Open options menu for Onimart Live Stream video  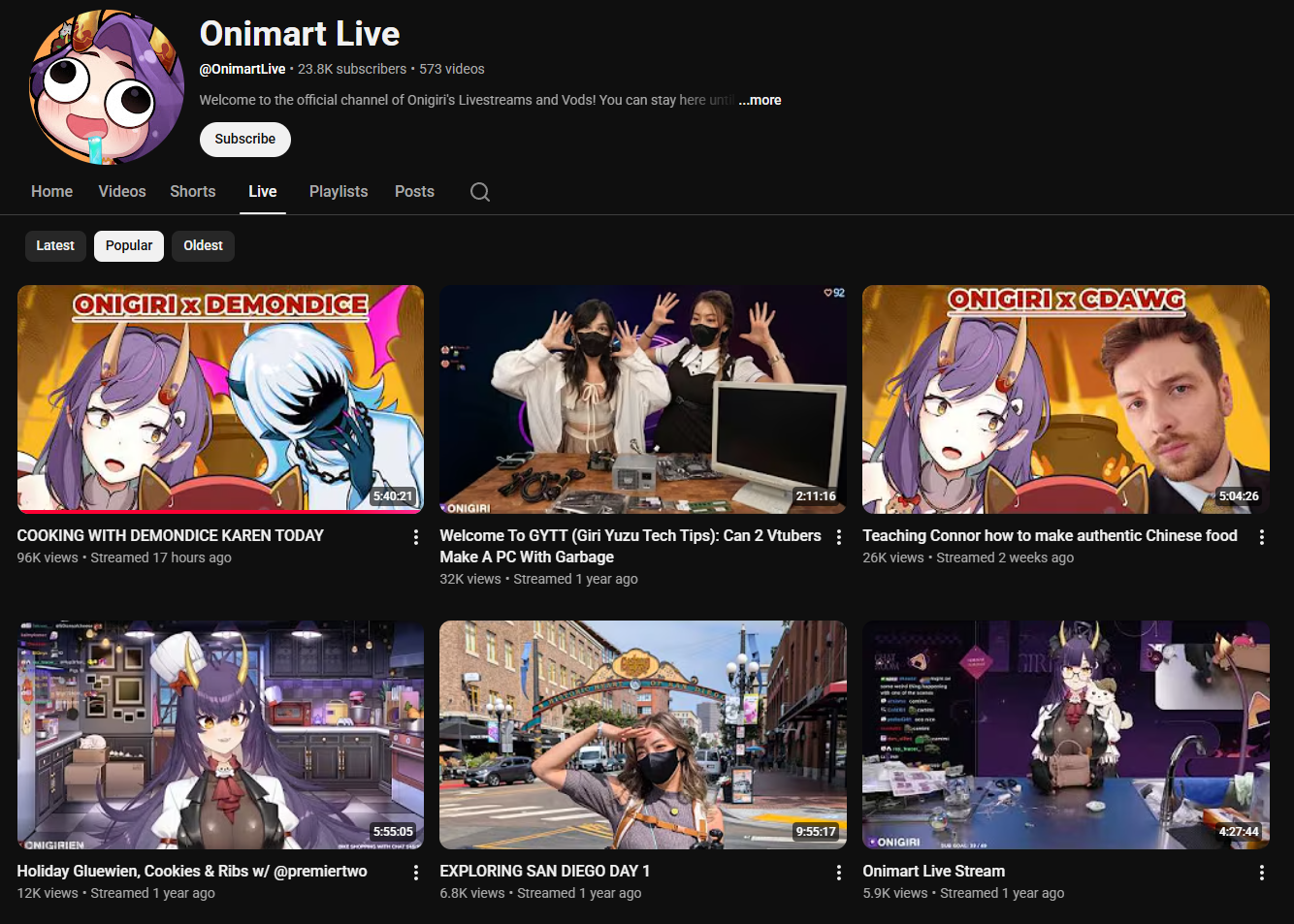1262,873
